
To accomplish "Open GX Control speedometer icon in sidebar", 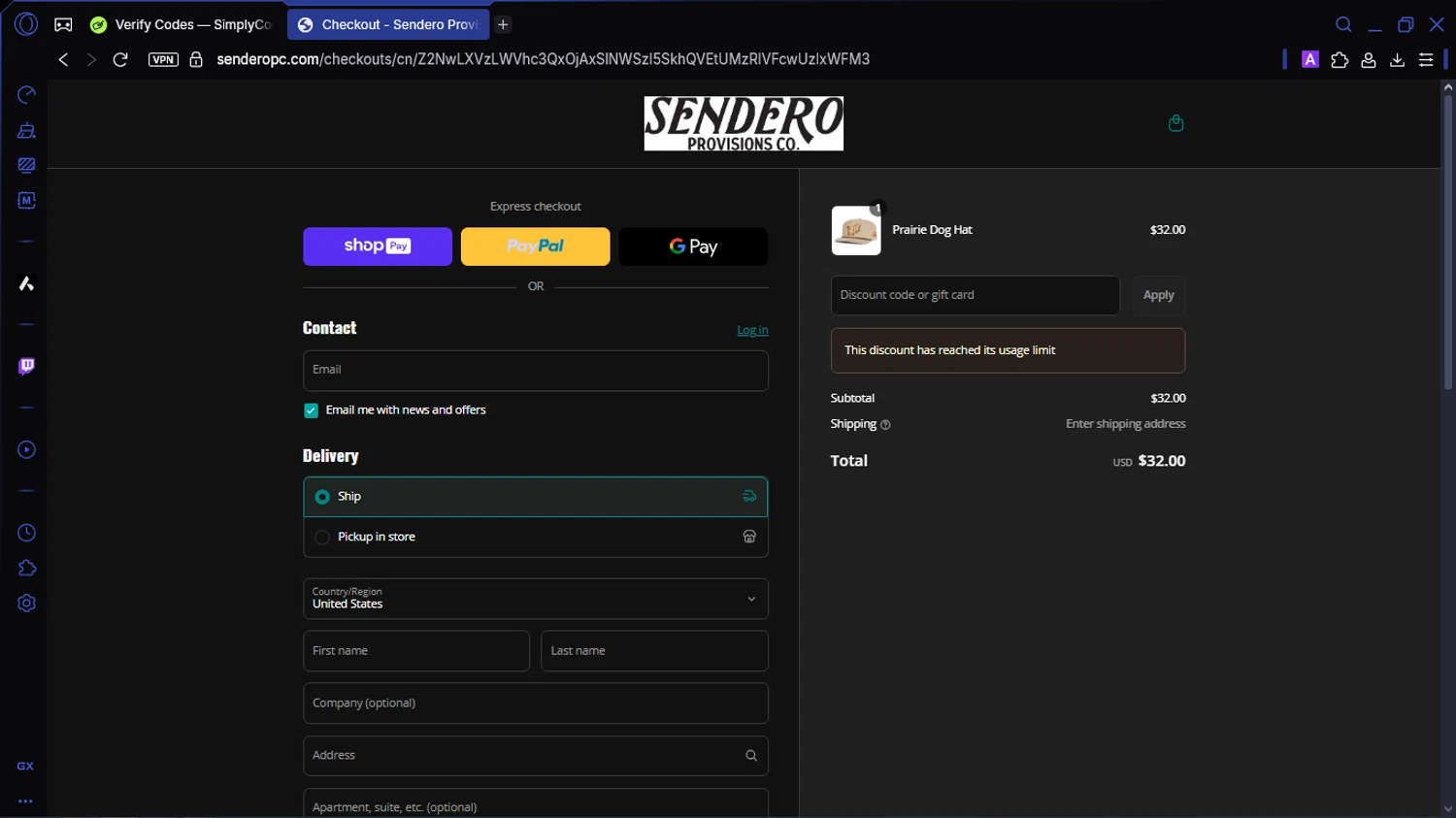I will point(26,94).
